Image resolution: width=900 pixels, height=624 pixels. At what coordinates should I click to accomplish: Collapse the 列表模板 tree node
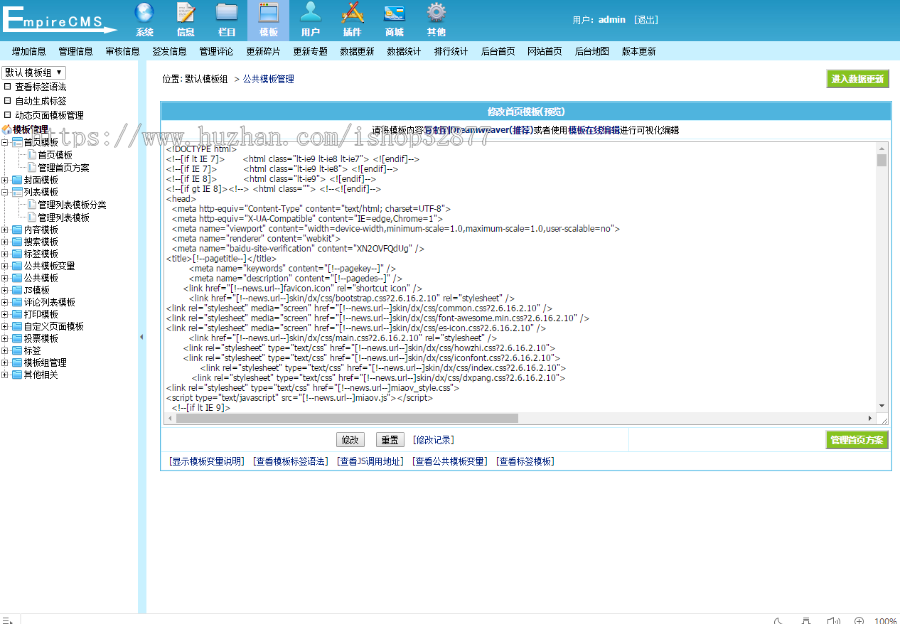click(x=5, y=192)
